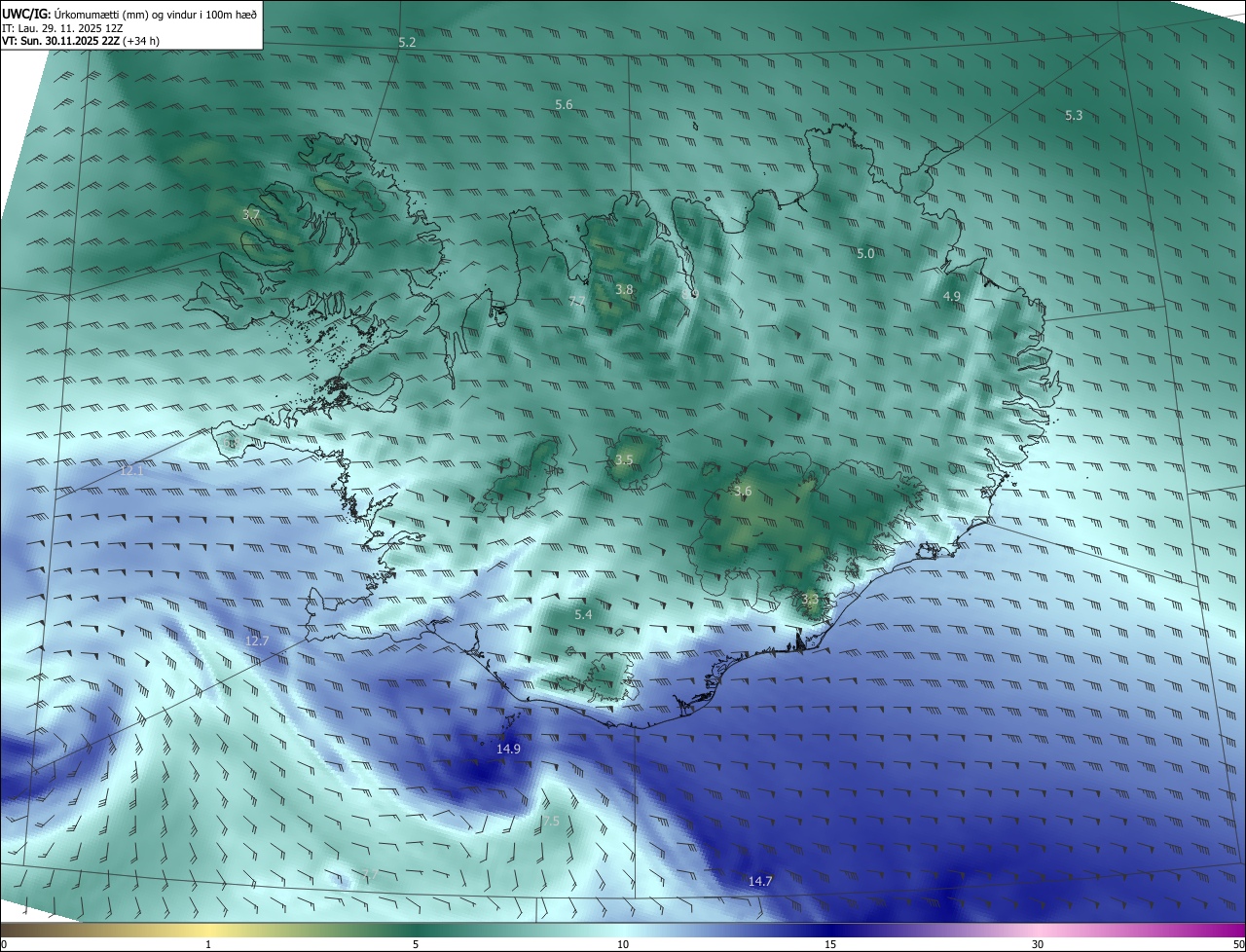Screen dimensions: 1246x952
Task: Click the maximum value label "14.9"
Action: (508, 749)
